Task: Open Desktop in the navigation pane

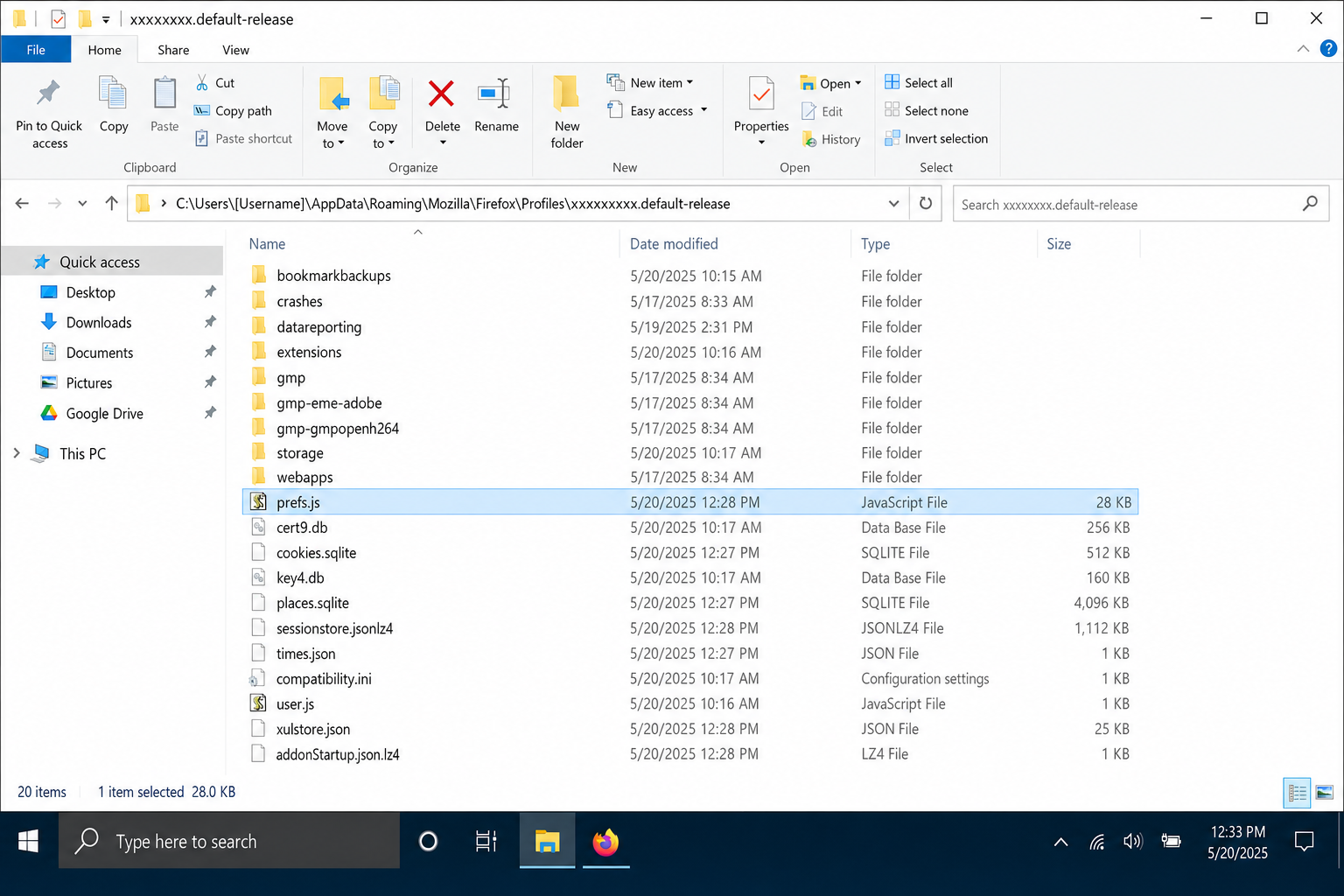Action: [90, 292]
